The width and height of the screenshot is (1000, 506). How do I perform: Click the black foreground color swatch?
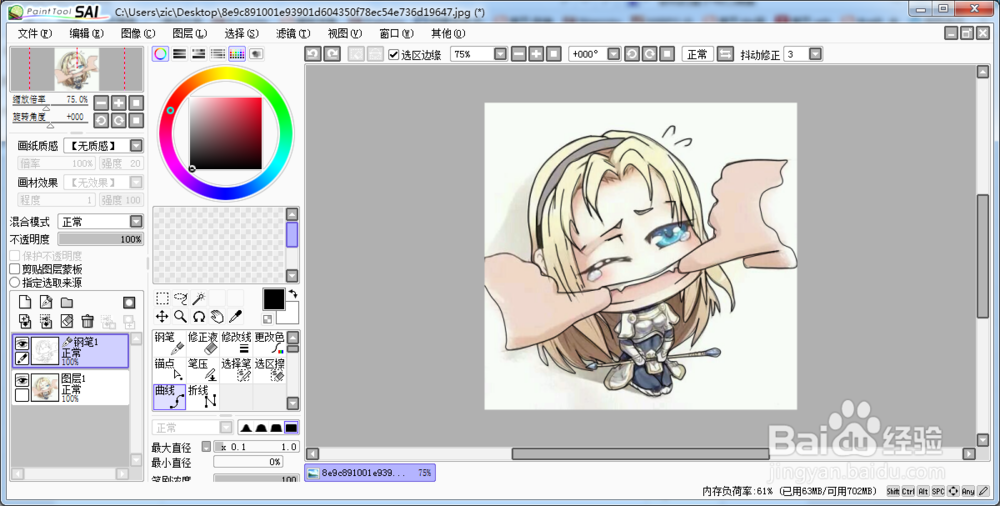(274, 299)
